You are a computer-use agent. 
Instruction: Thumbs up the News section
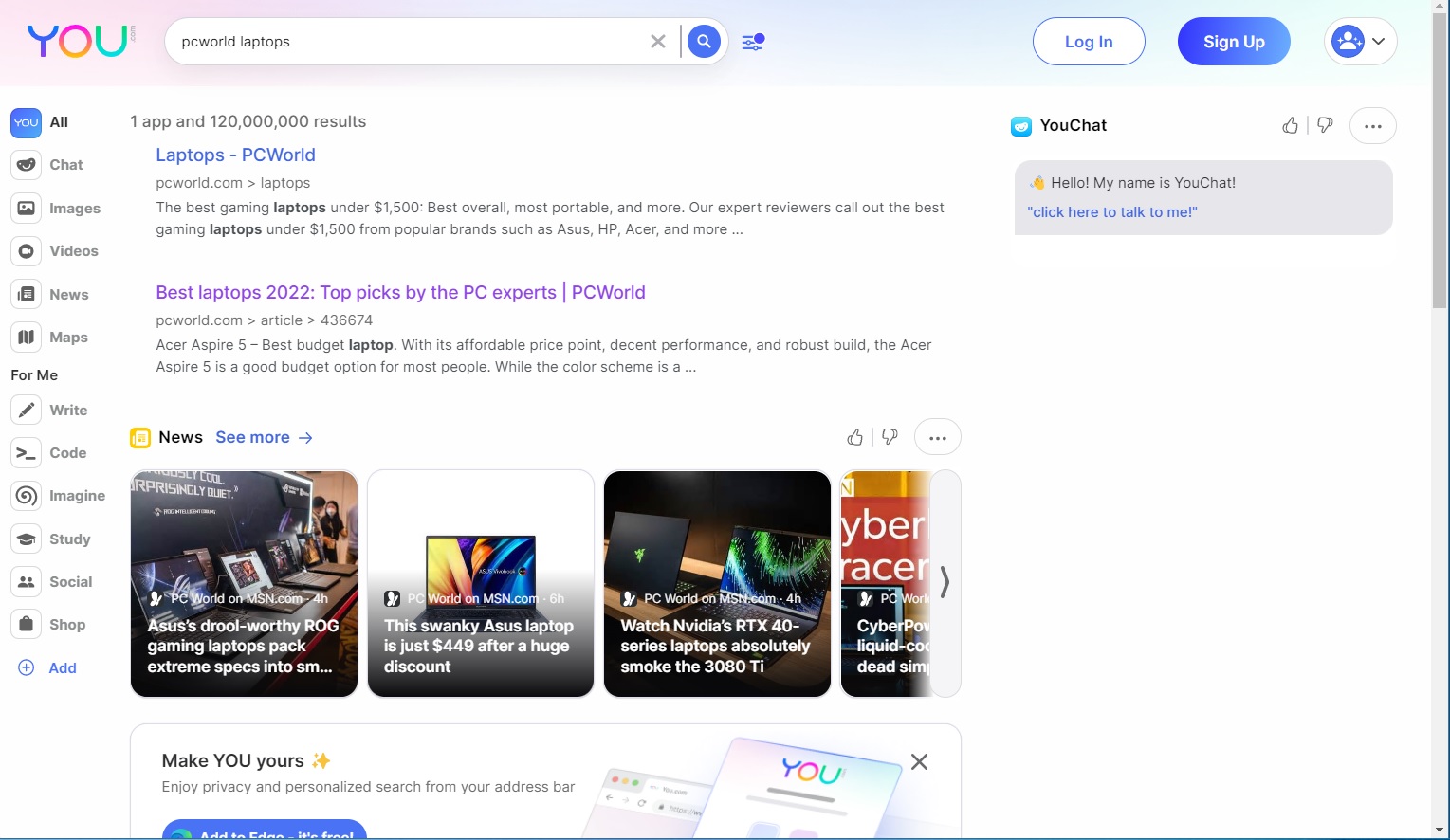coord(855,437)
